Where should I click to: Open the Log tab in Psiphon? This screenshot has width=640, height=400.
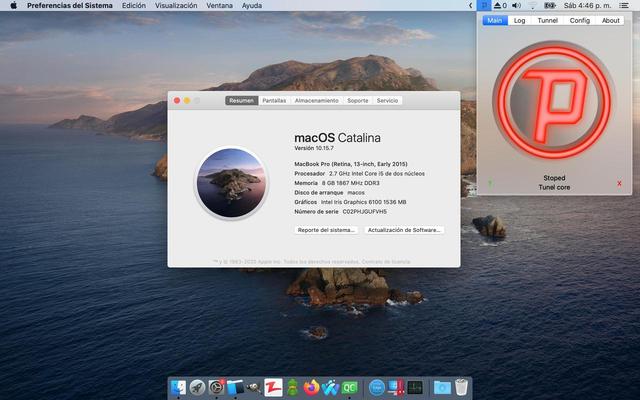tap(519, 20)
